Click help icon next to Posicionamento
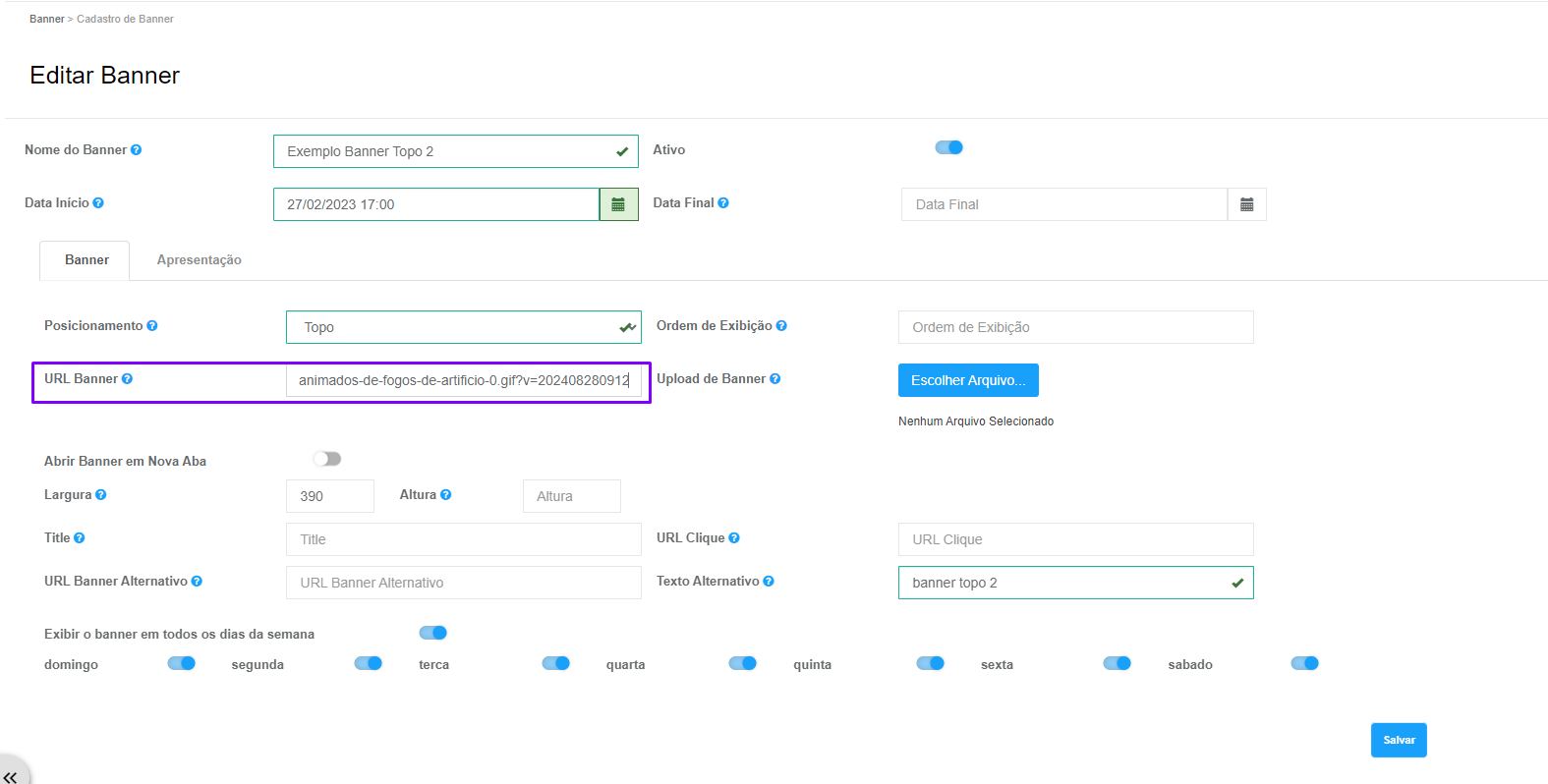 152,326
